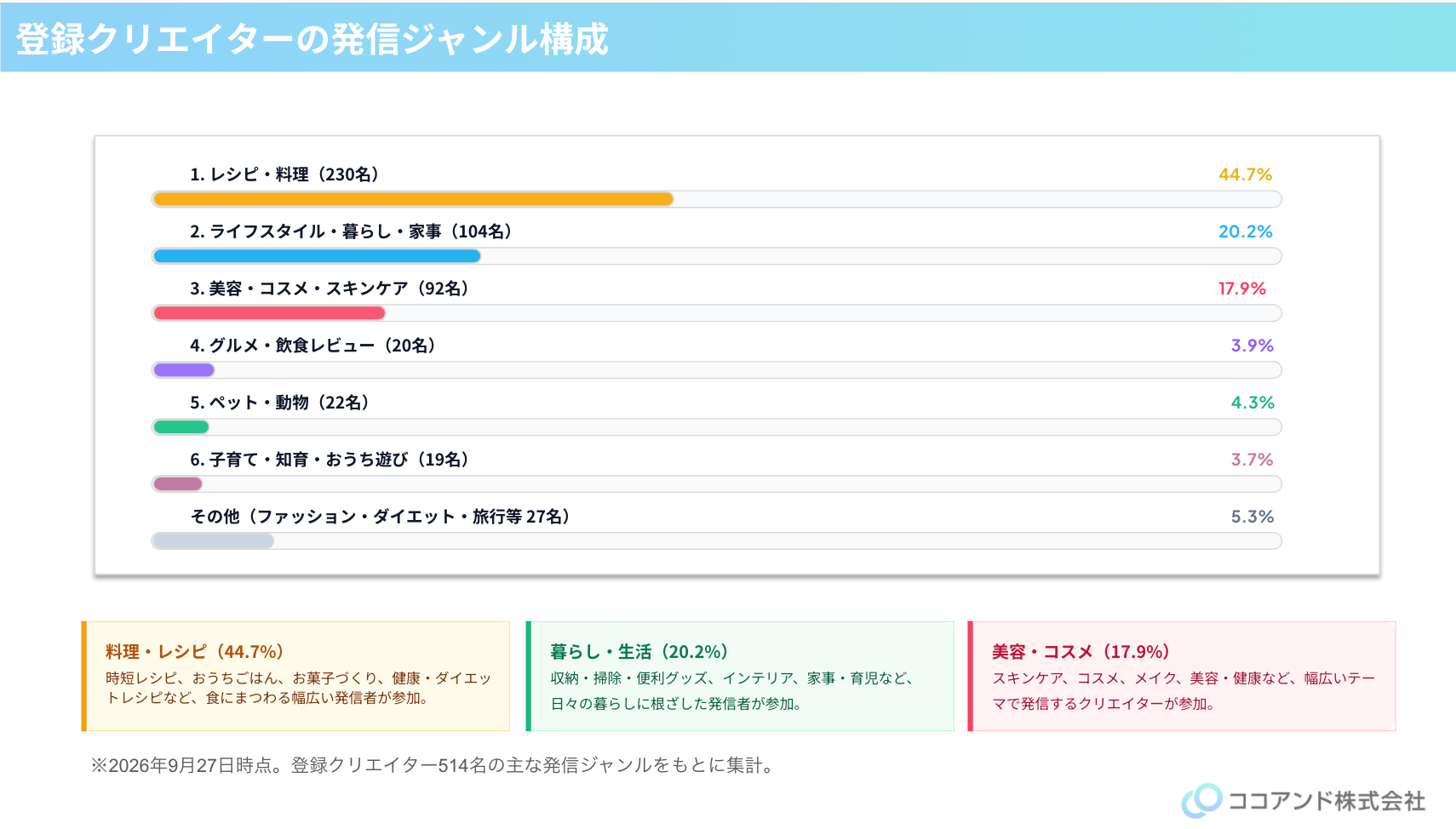The image size is (1456, 829).
Task: Click the blue ライフスタイル progress bar
Action: (317, 256)
